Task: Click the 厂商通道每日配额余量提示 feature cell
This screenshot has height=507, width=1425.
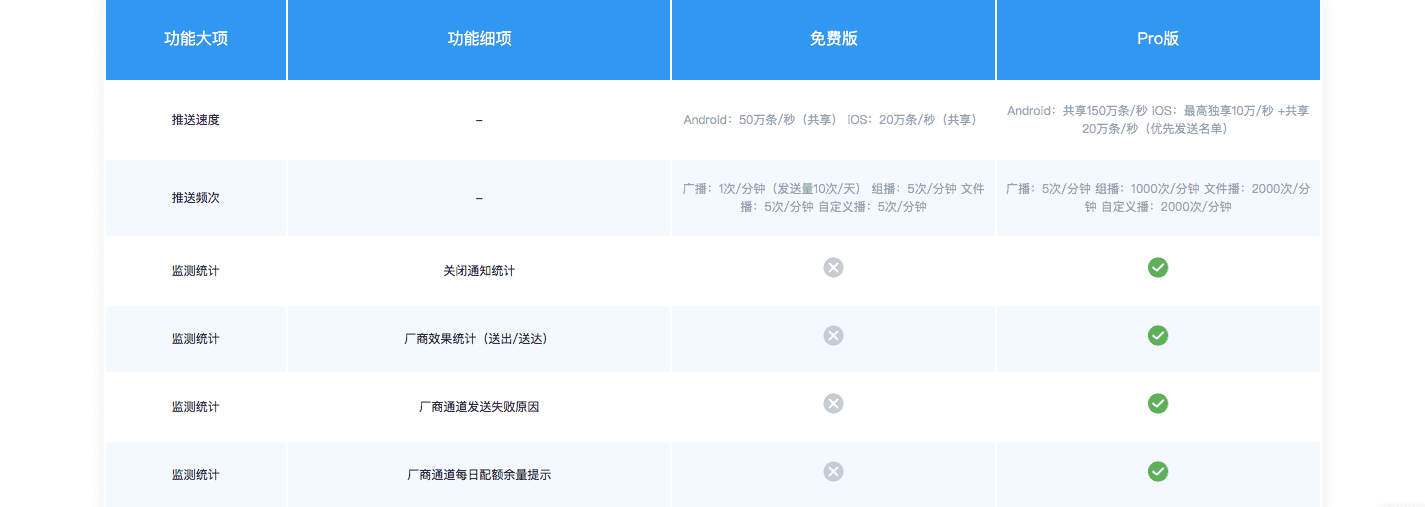Action: click(479, 475)
